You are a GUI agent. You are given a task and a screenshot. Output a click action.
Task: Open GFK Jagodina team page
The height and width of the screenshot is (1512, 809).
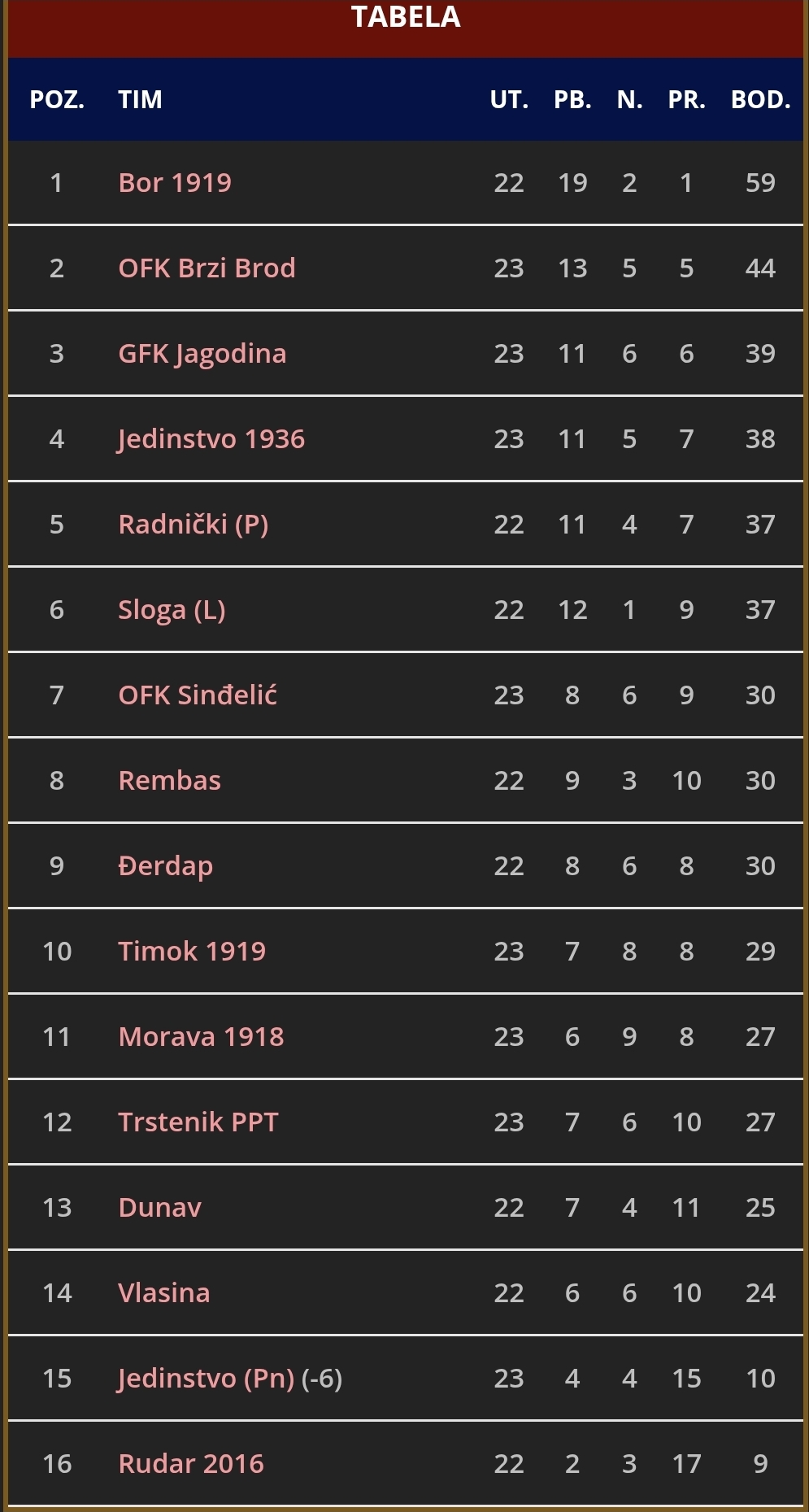click(x=202, y=354)
